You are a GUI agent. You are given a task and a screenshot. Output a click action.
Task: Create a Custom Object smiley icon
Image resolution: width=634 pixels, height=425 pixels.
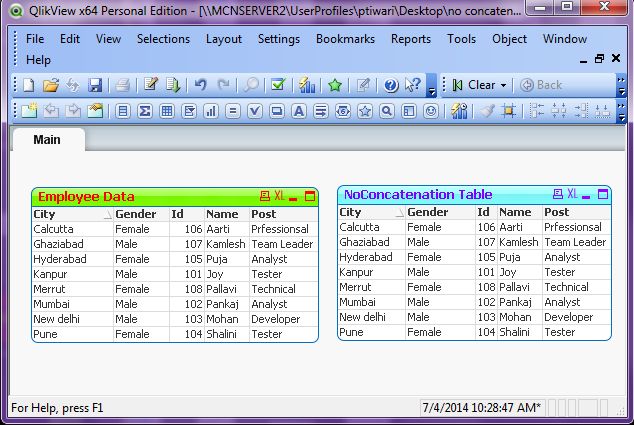(x=431, y=111)
